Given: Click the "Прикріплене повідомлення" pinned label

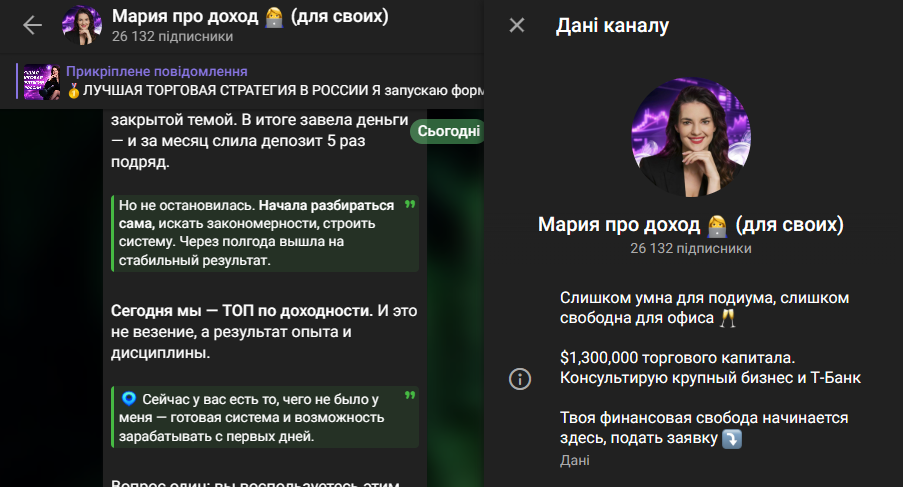Looking at the screenshot, I should click(157, 71).
